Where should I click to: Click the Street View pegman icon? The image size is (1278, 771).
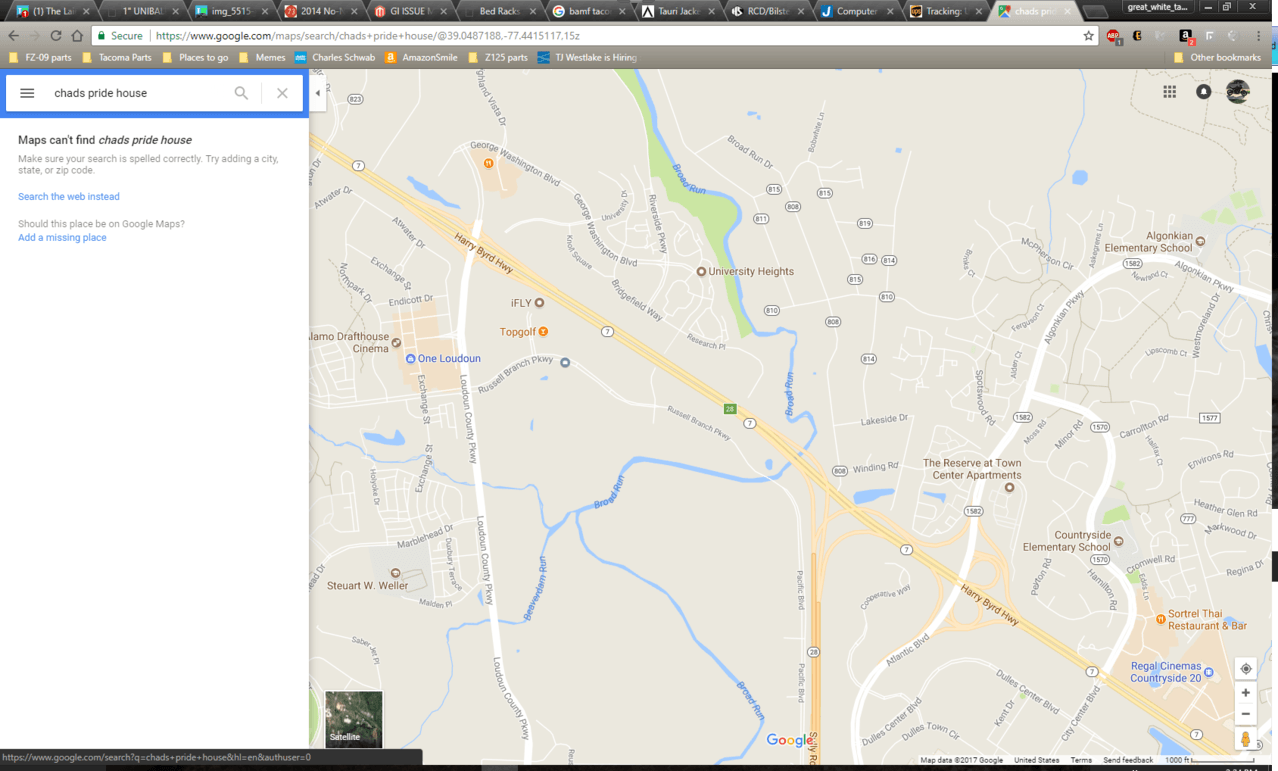click(1245, 740)
